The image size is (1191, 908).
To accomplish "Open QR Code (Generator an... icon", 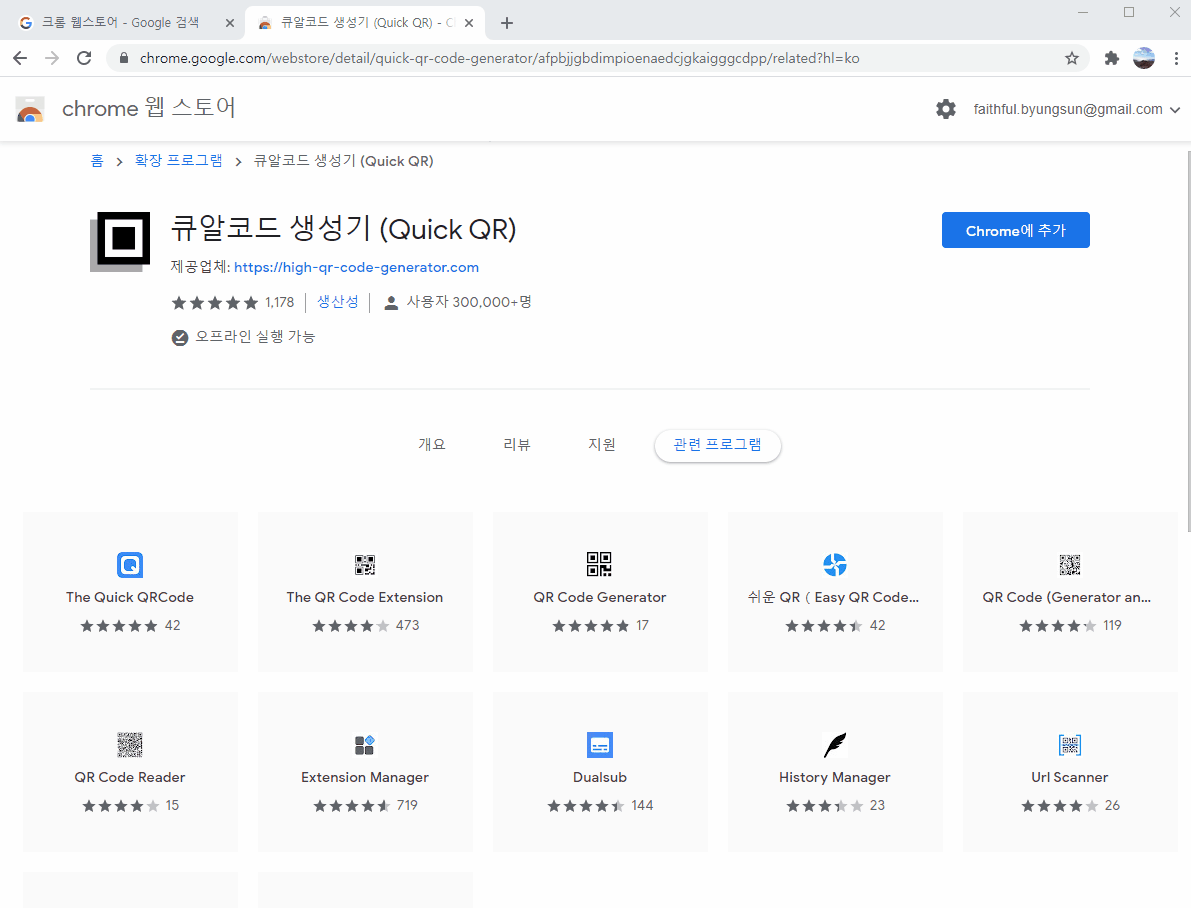I will (1069, 565).
